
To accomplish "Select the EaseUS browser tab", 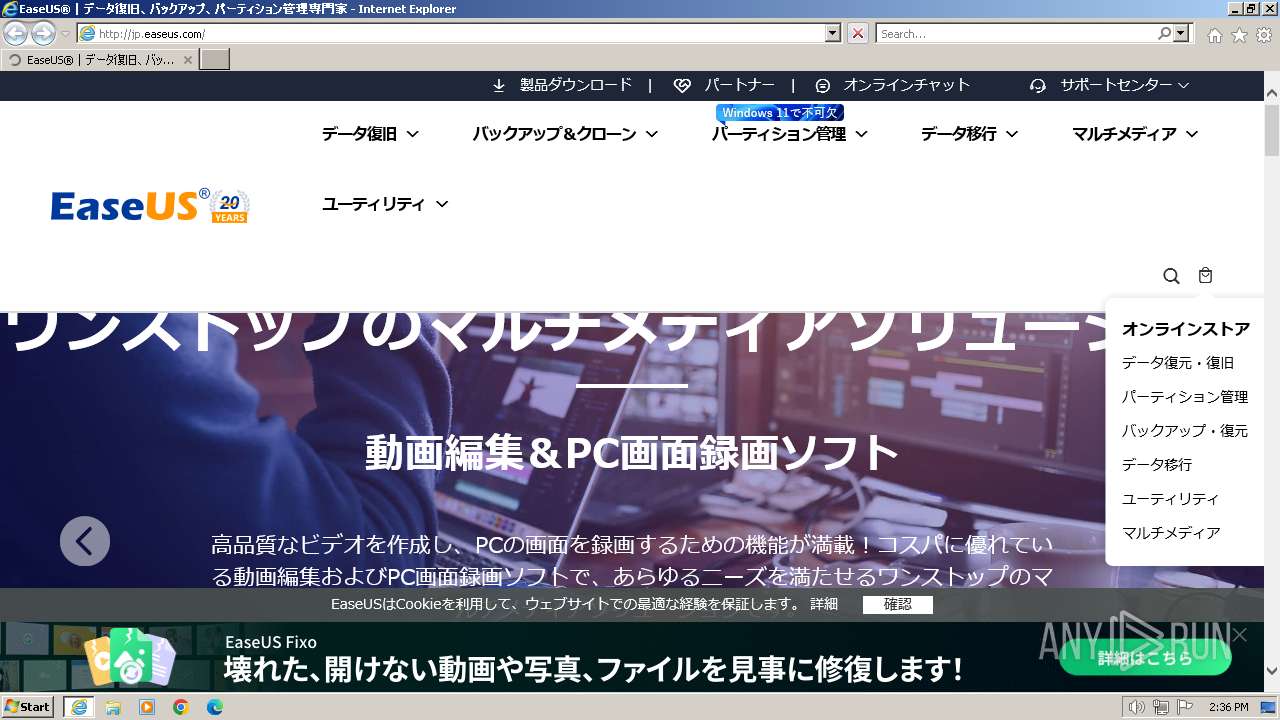I will pos(99,60).
